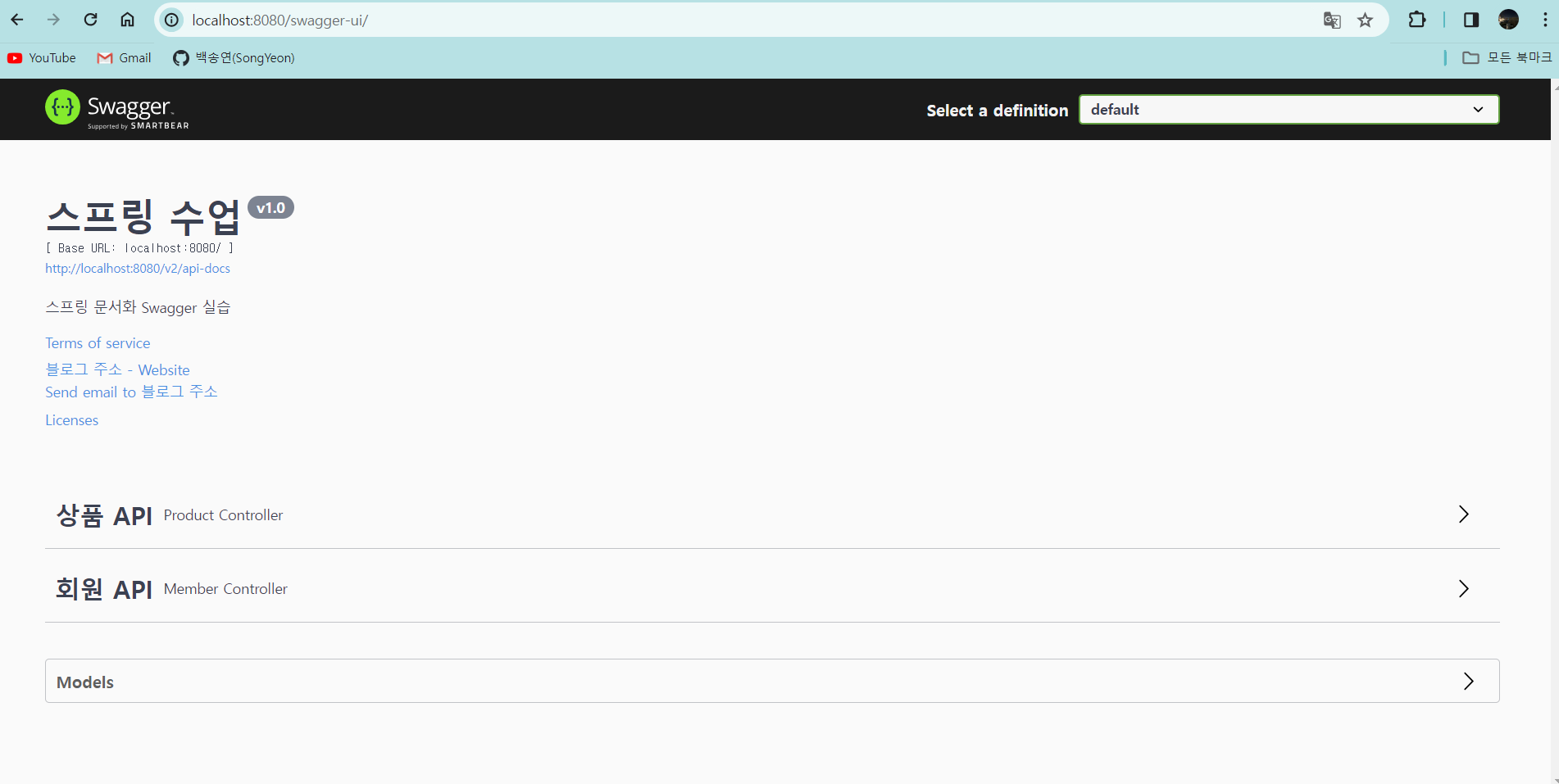
Task: Expand the 상품 API section title
Action: [104, 515]
